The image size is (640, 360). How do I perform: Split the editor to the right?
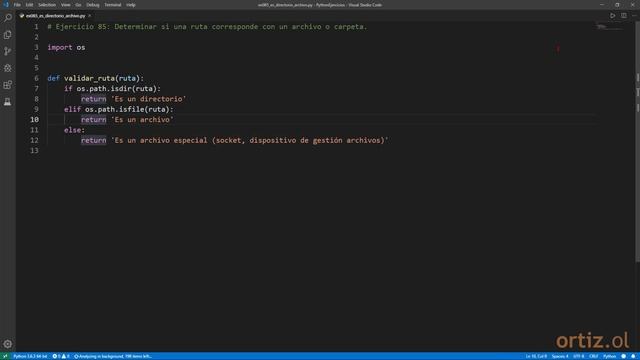[624, 16]
